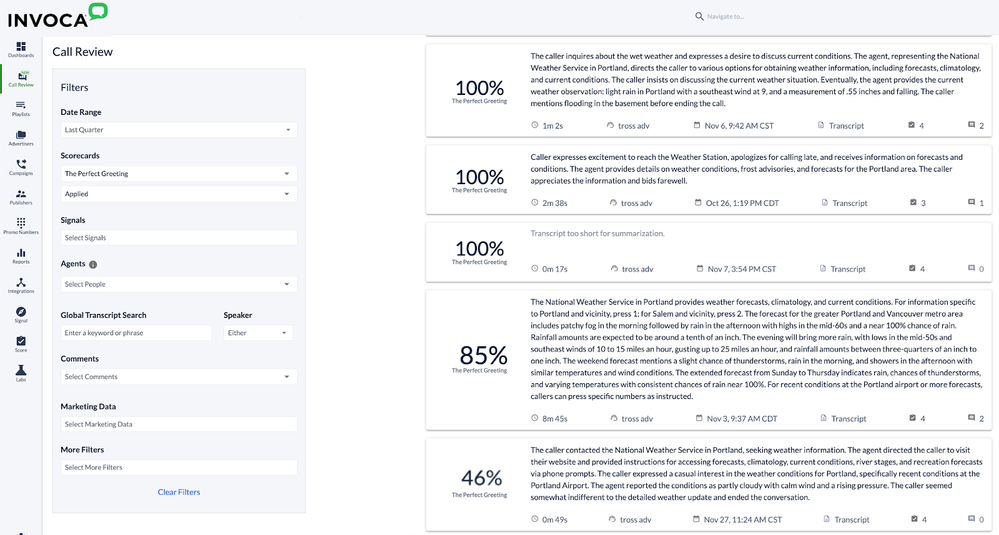
Task: Open Campaigns from the sidebar
Action: (21, 167)
